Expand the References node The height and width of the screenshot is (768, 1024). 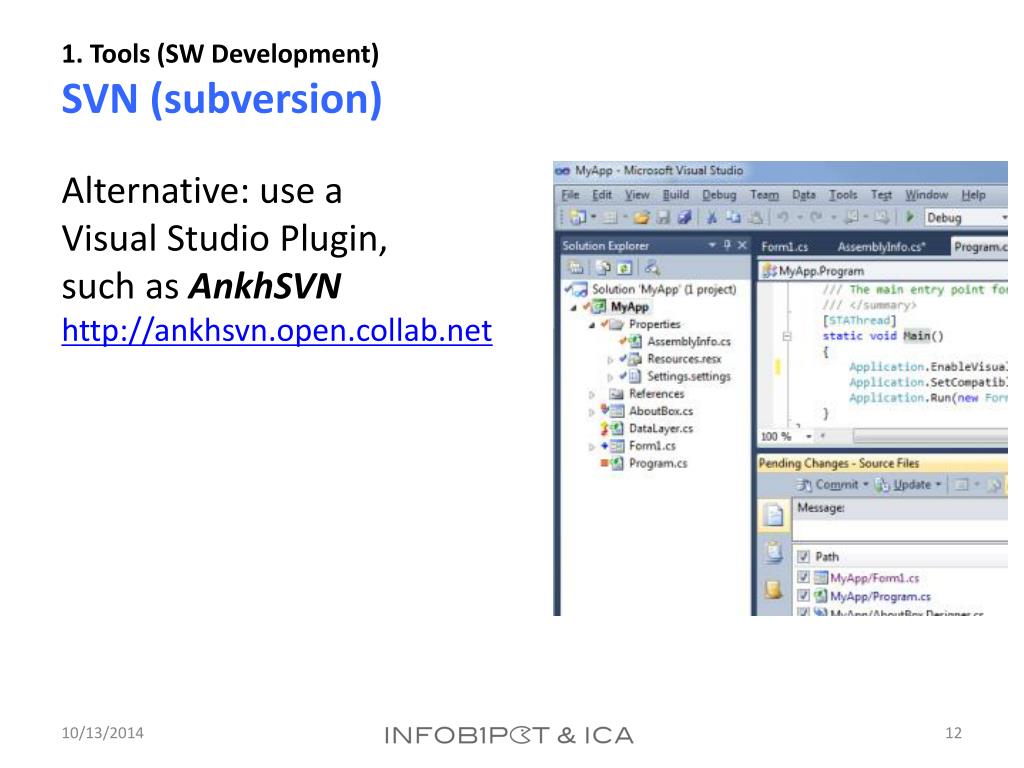tap(592, 394)
